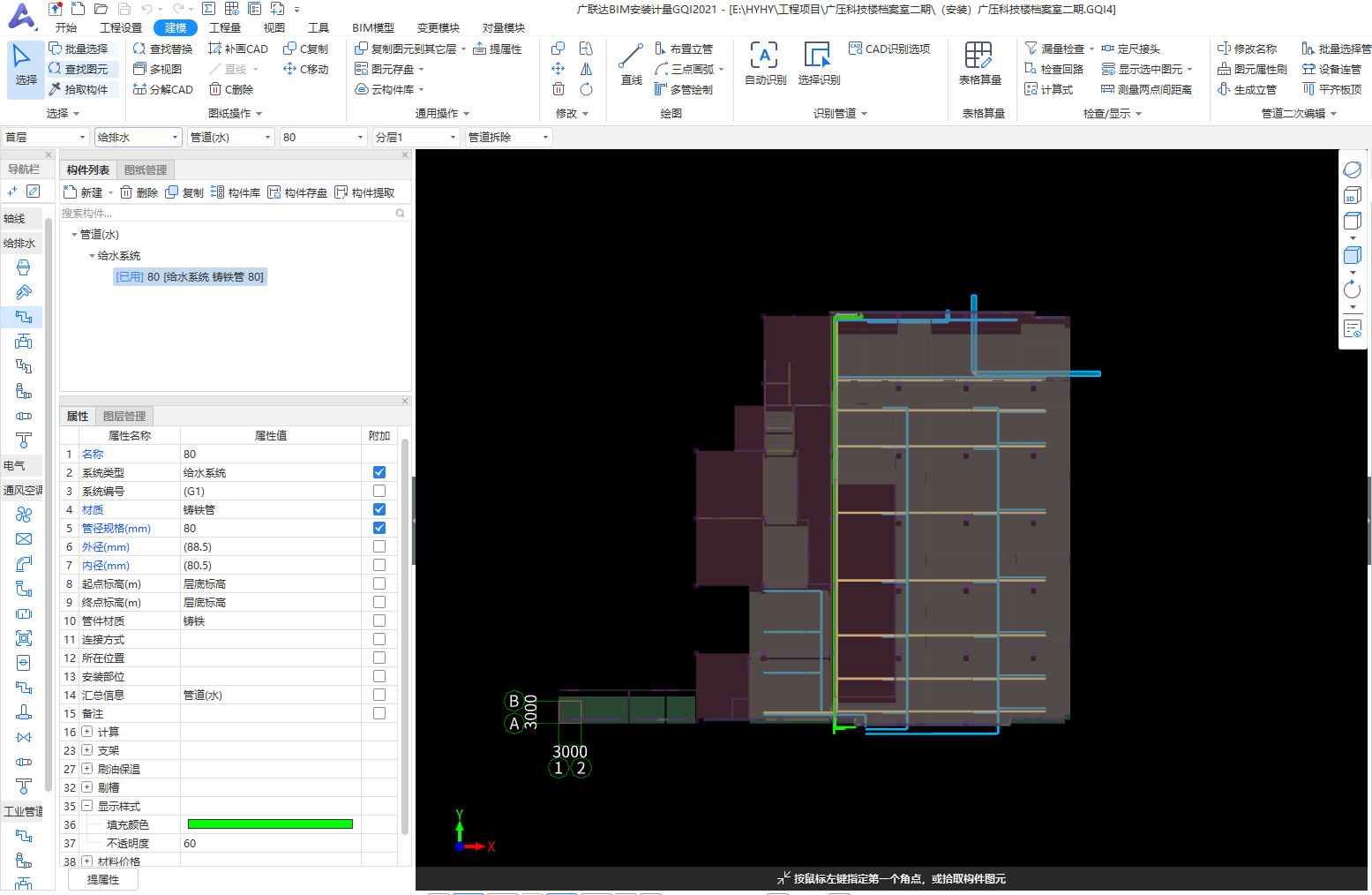Click 不透明度 value 60
The height and width of the screenshot is (895, 1372).
click(271, 843)
